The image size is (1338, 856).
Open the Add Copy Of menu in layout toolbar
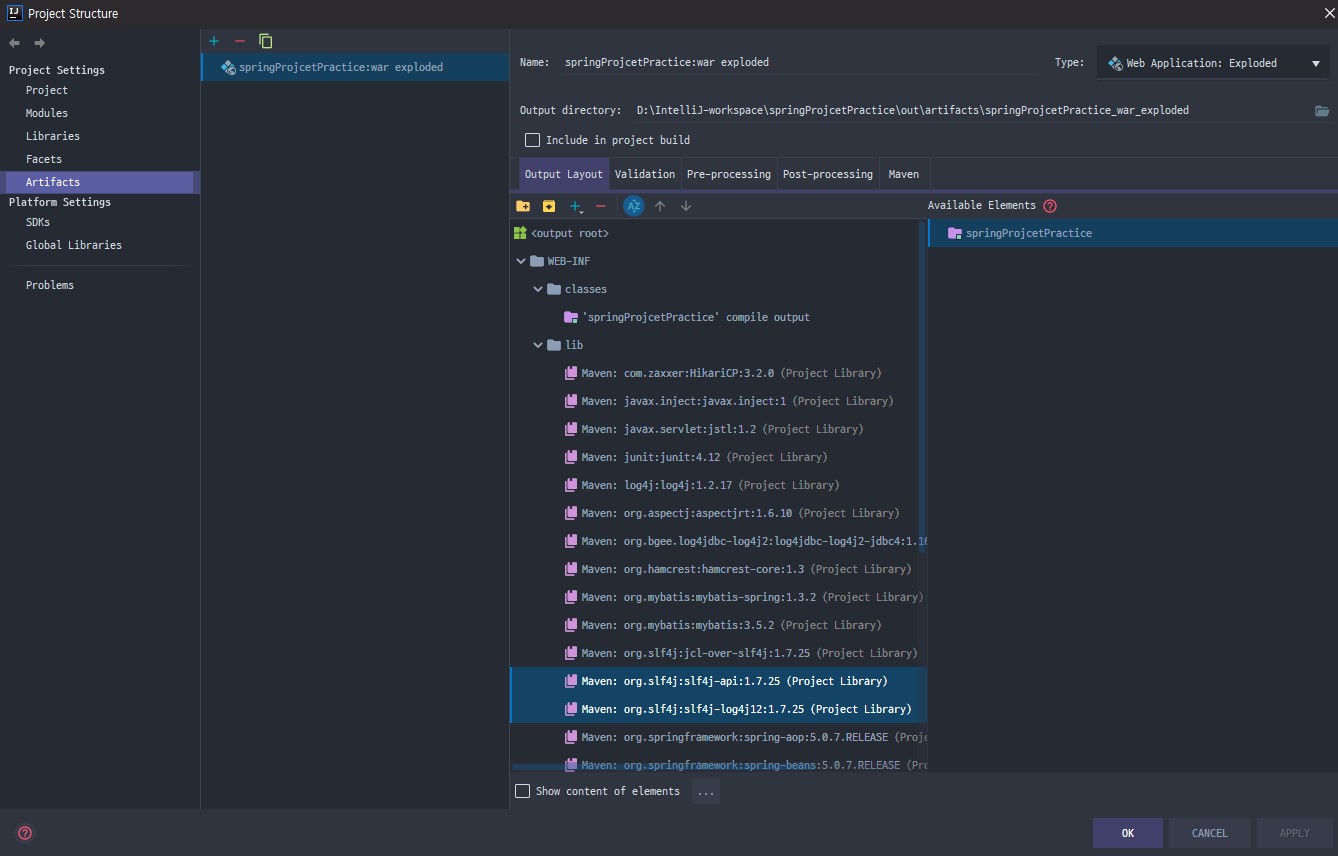pyautogui.click(x=576, y=206)
